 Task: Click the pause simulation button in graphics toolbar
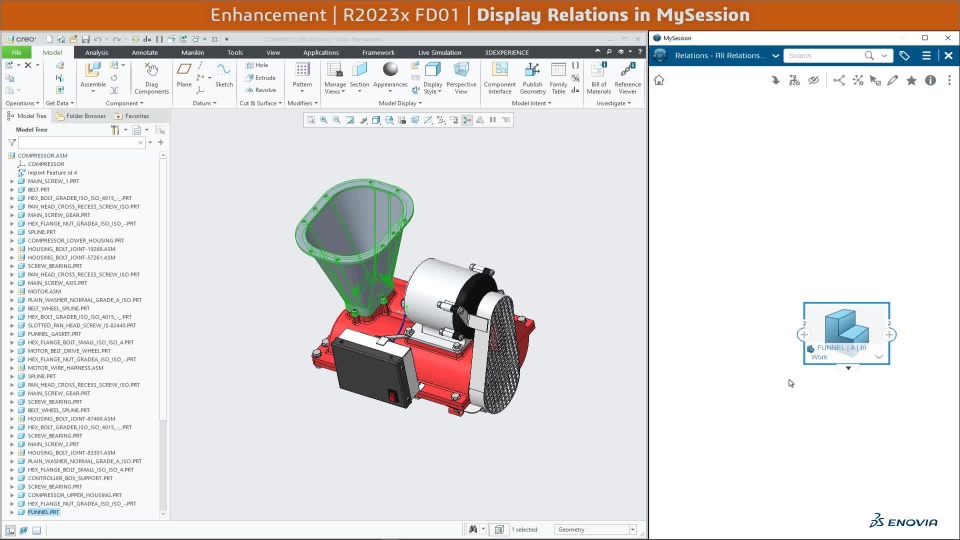493,120
